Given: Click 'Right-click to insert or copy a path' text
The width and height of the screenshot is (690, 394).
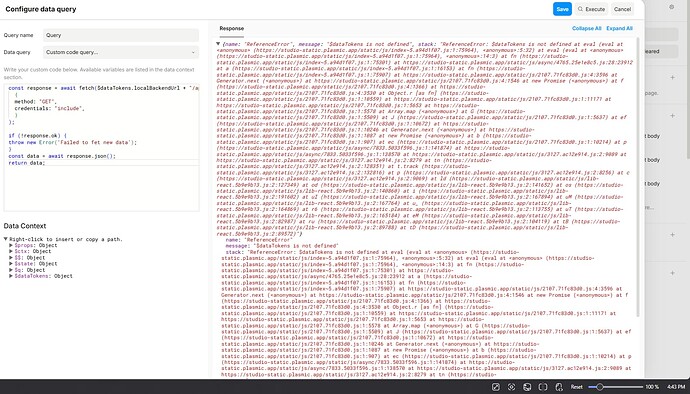Looking at the screenshot, I should click(66, 239).
